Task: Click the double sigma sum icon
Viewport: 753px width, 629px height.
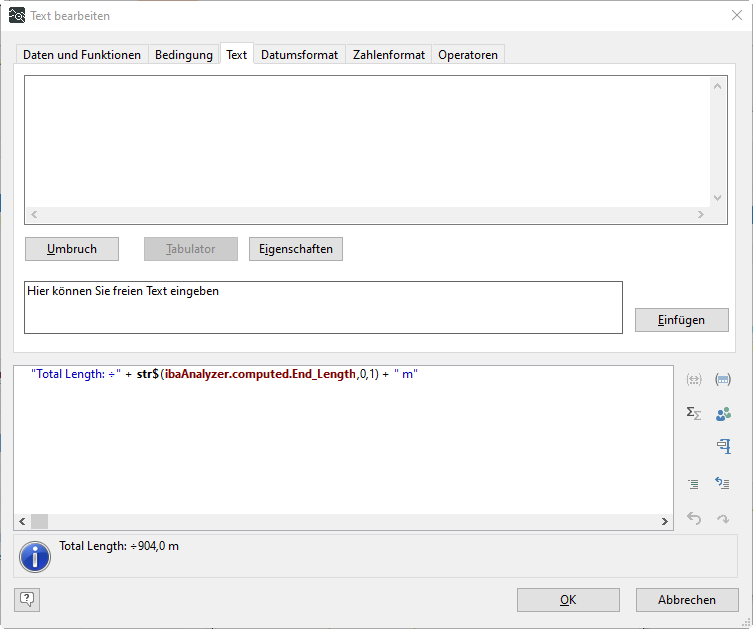Action: (693, 413)
